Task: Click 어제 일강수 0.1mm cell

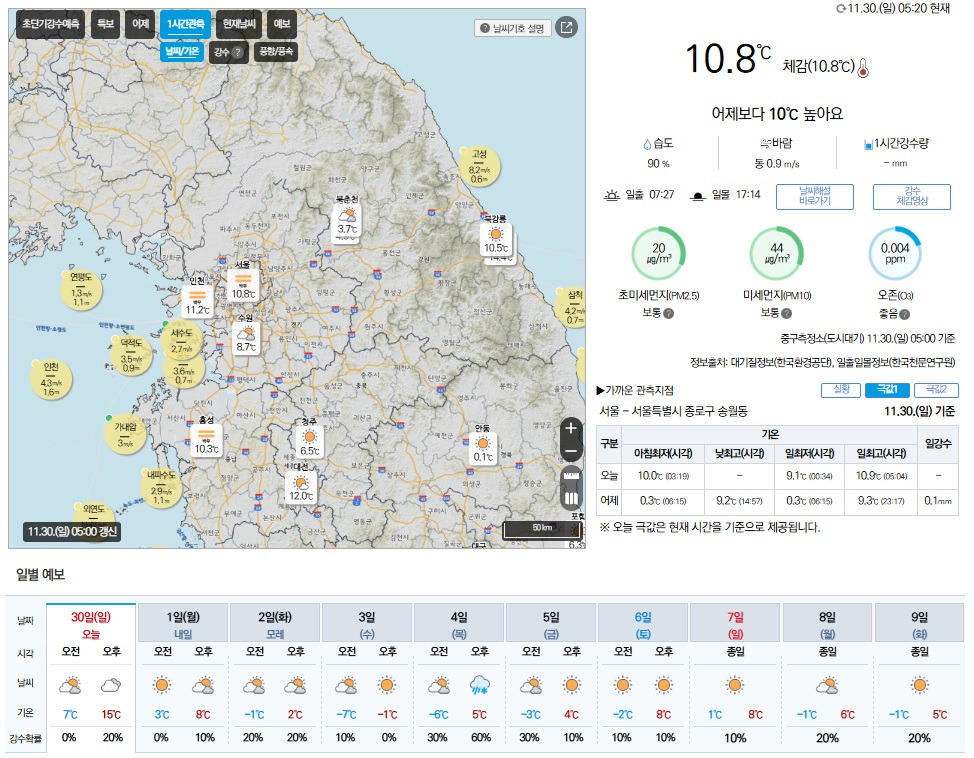Action: click(937, 501)
